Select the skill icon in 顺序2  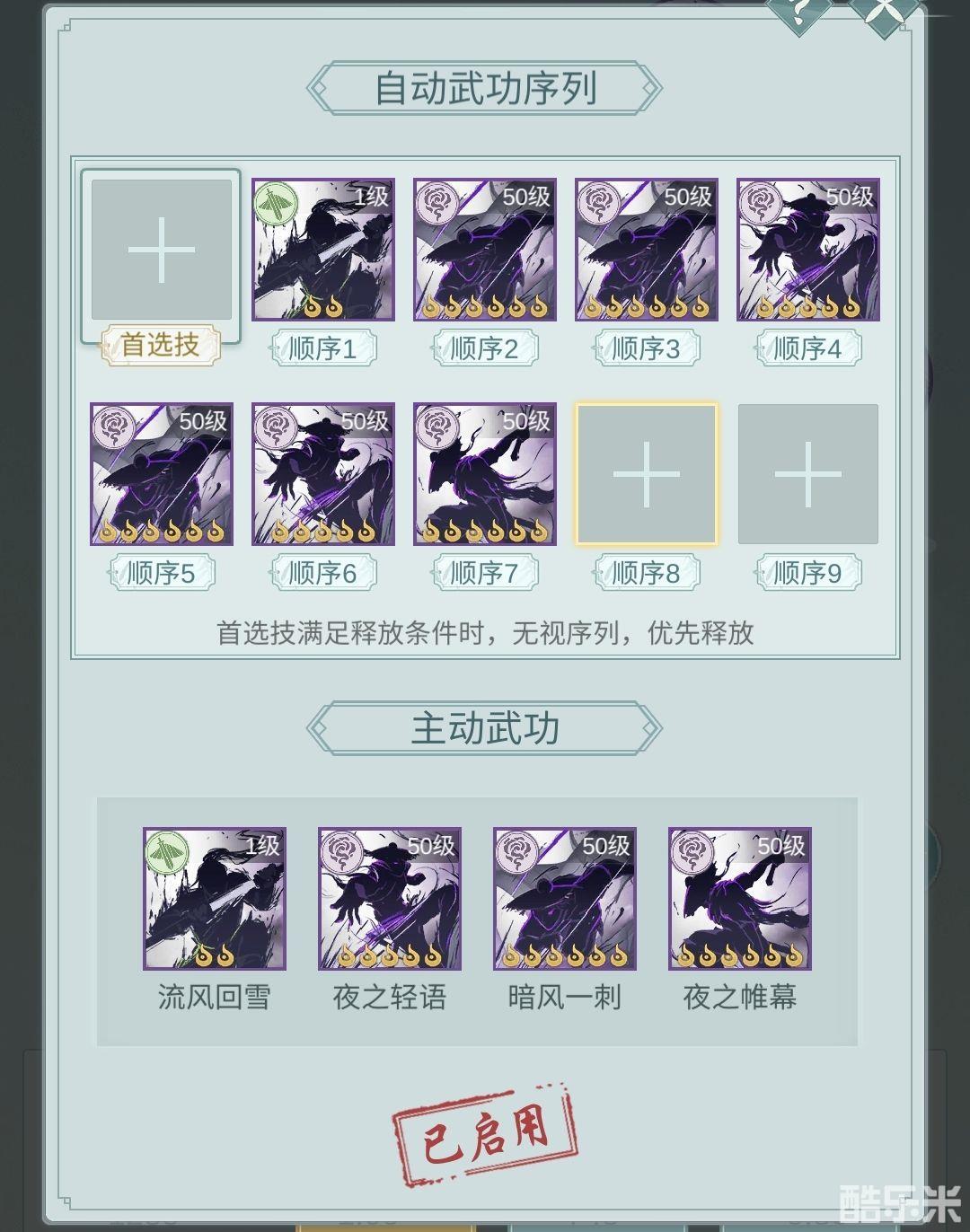(485, 250)
